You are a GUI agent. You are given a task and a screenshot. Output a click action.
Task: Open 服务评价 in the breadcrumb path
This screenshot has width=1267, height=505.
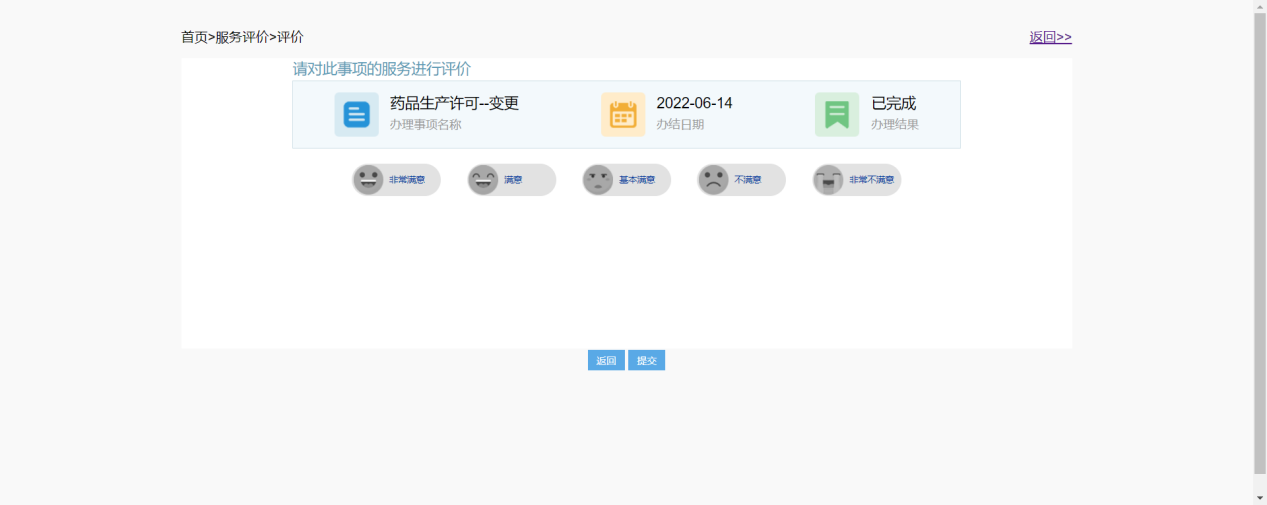tap(242, 37)
